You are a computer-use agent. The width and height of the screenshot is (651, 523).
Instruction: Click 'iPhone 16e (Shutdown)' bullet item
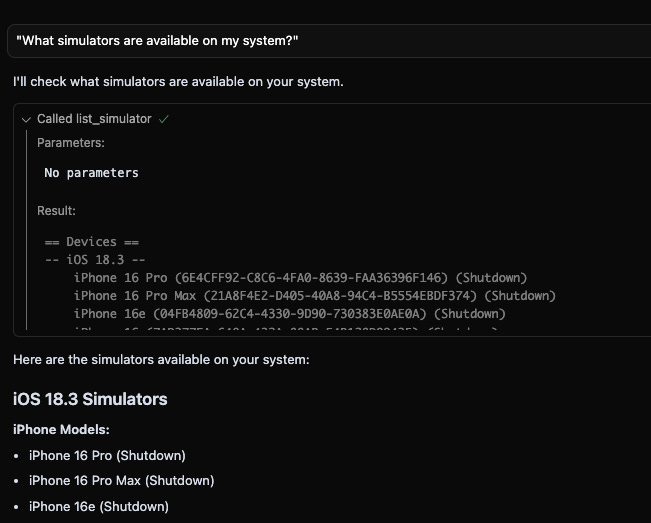(99, 506)
